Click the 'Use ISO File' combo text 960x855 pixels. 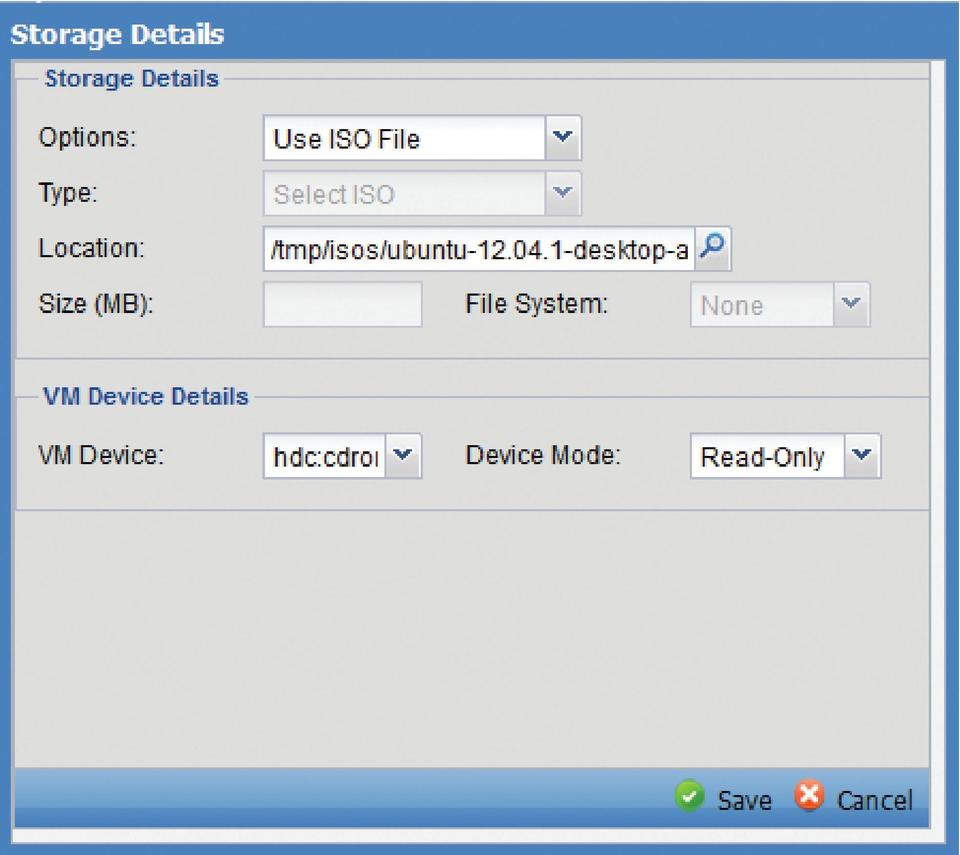coord(404,139)
